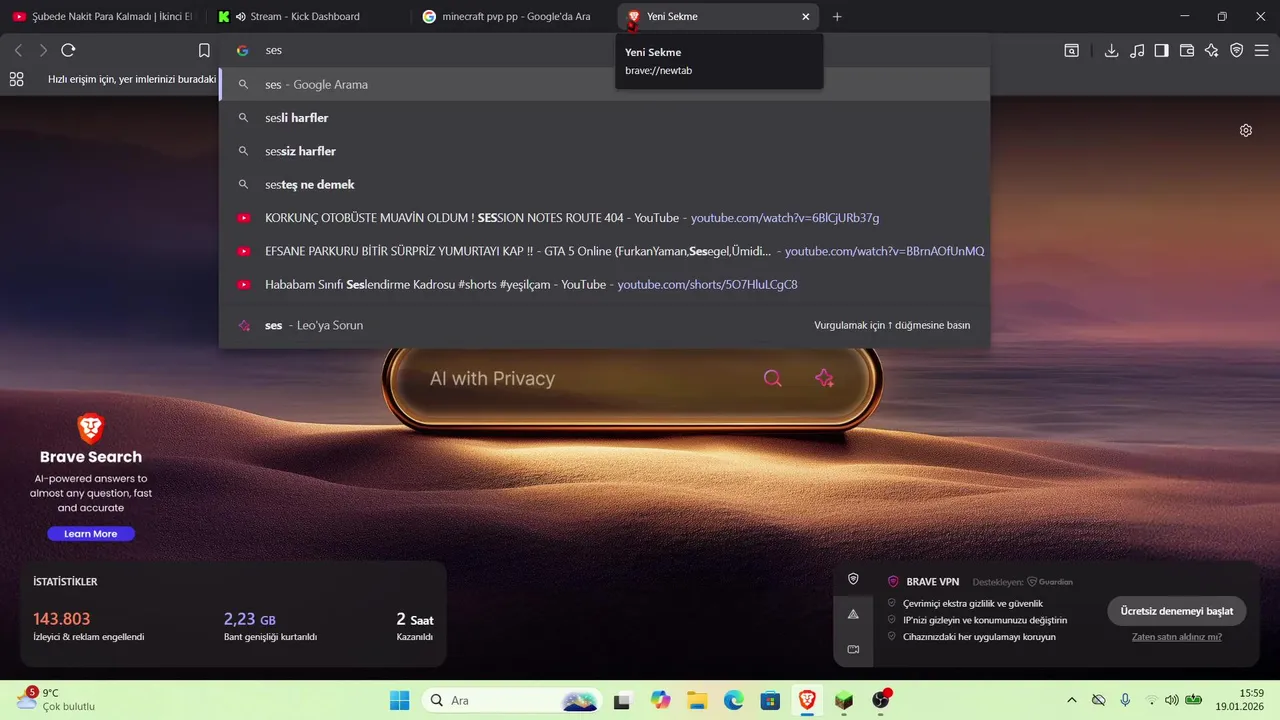Viewport: 1280px width, 720px height.
Task: Open Leo AI sparkle icon in toolbar
Action: (x=1212, y=50)
